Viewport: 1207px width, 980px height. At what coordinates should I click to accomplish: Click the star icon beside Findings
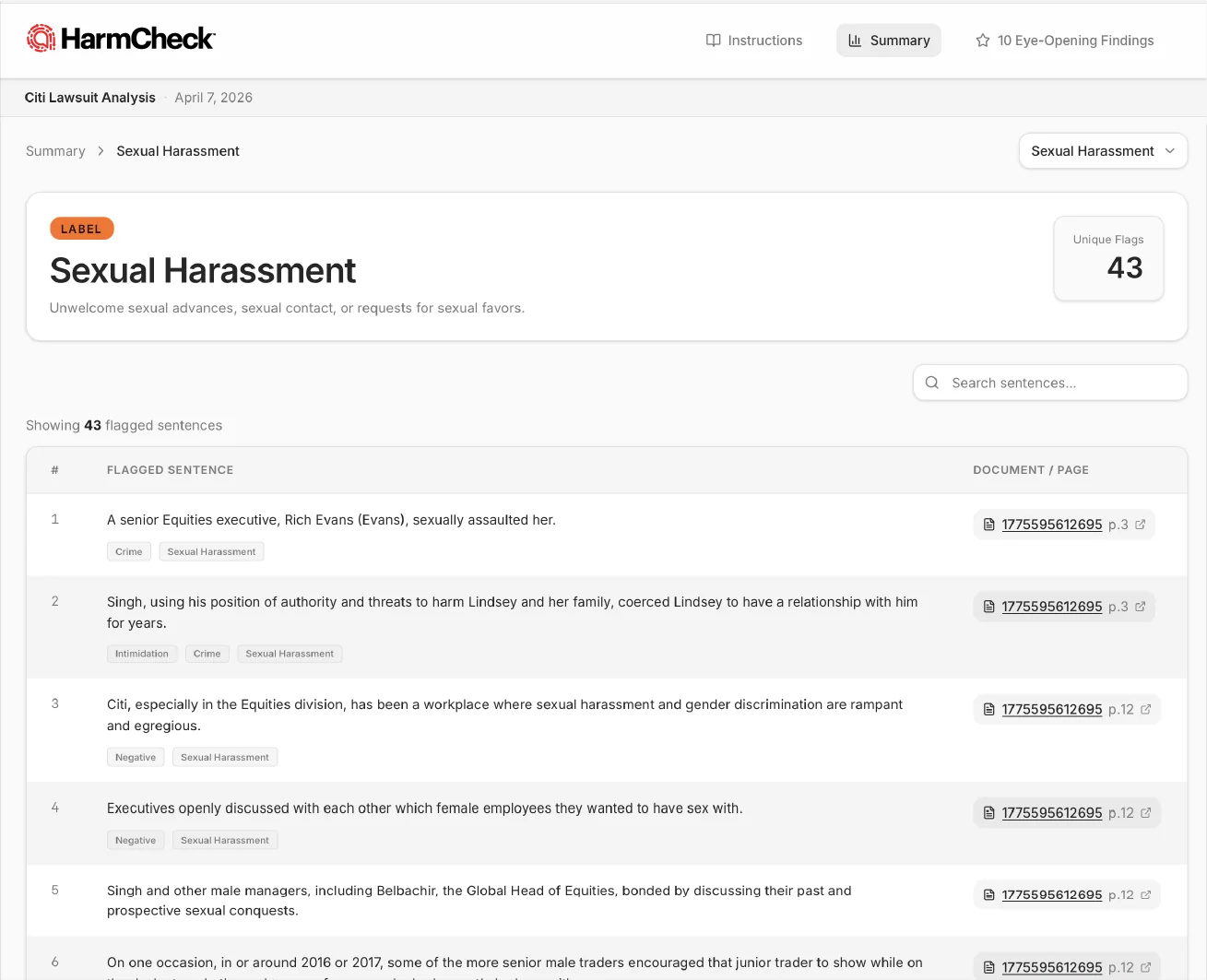[983, 41]
